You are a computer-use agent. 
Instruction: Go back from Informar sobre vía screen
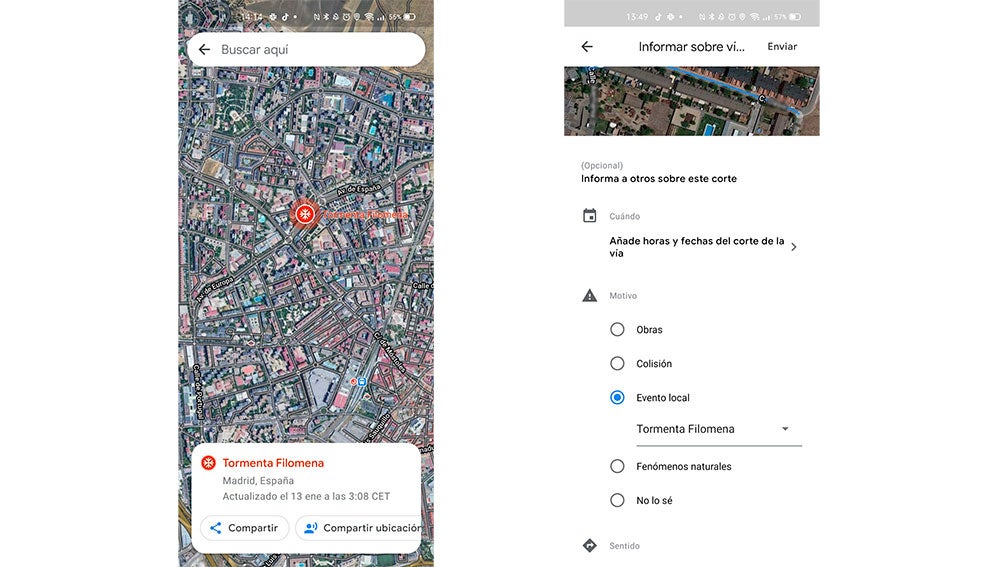(x=587, y=47)
